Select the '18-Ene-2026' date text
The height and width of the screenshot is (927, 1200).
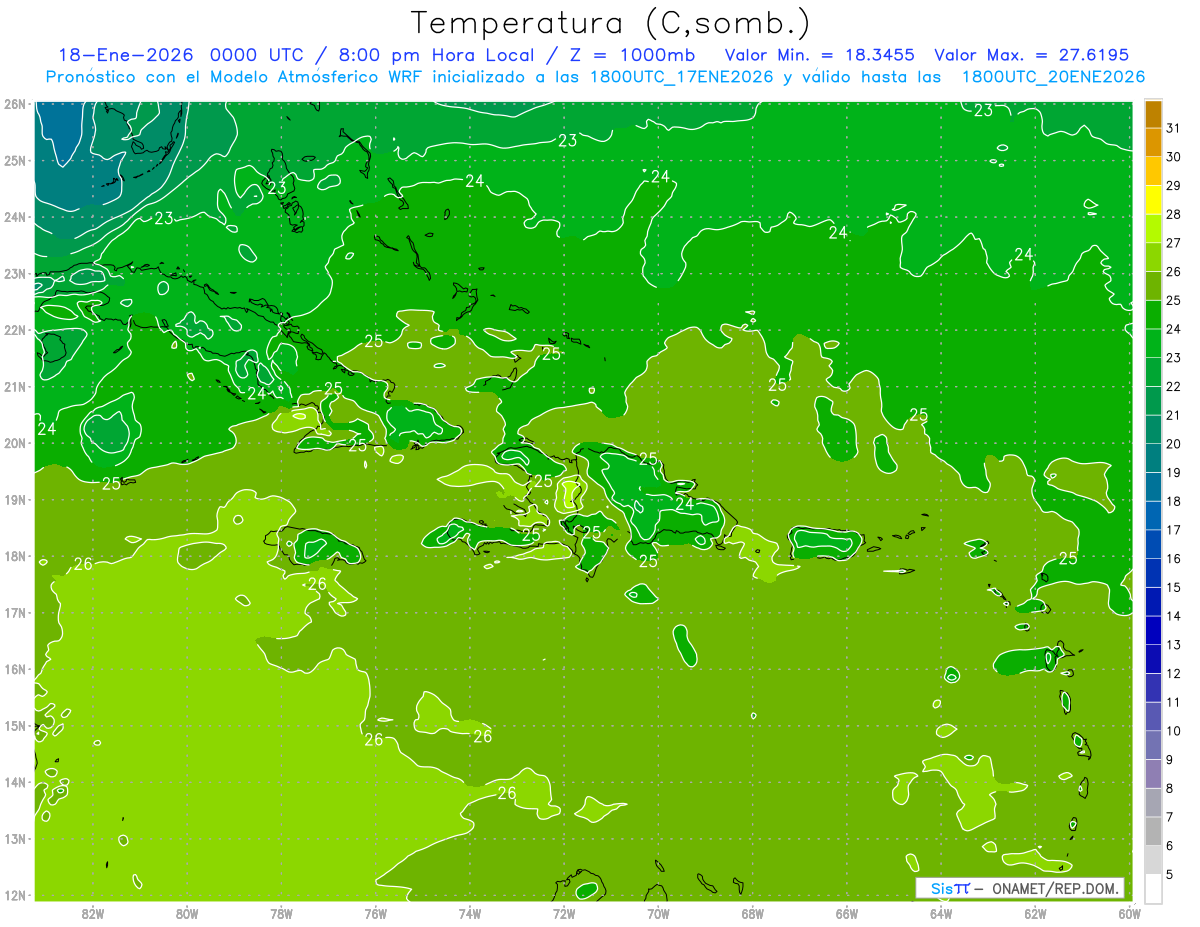tap(125, 55)
